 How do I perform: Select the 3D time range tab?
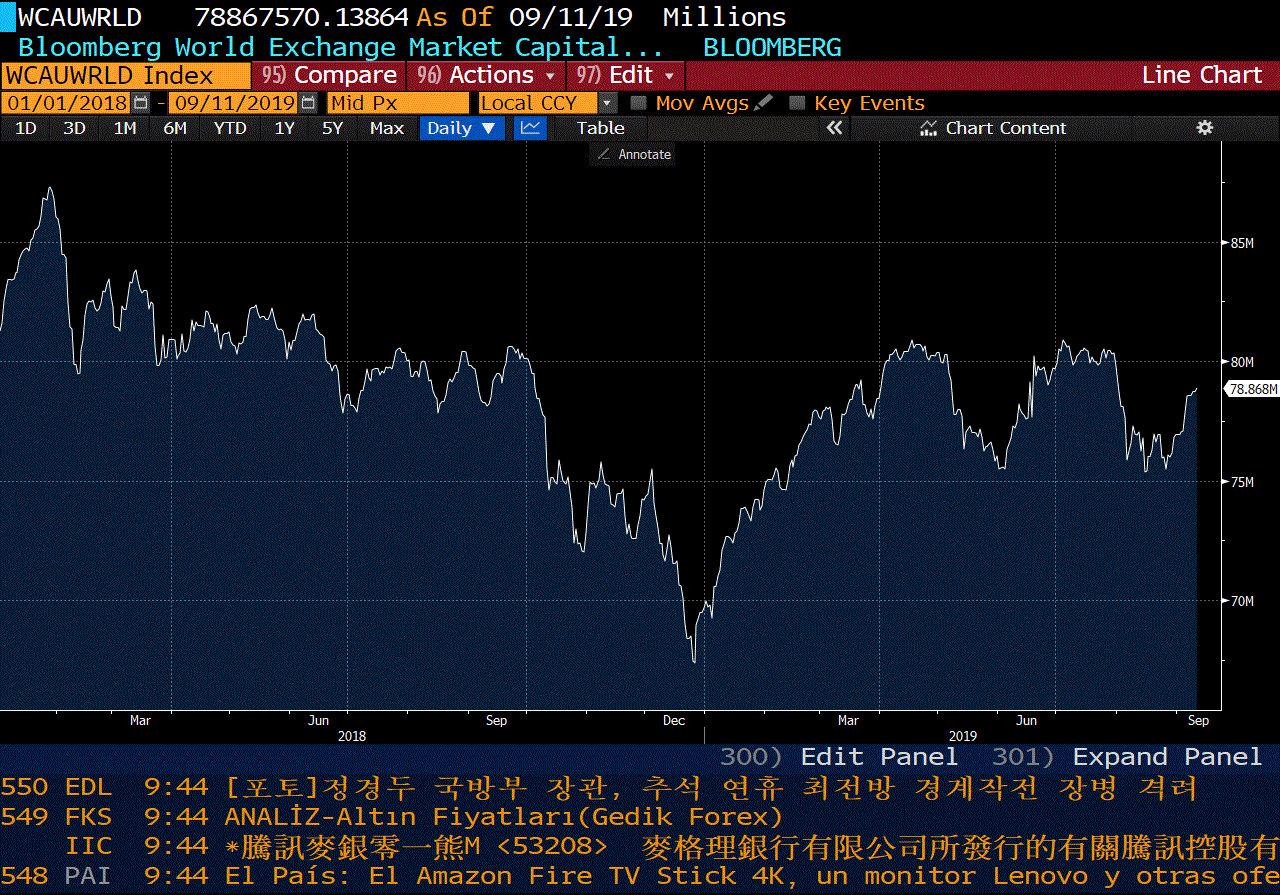click(x=74, y=128)
